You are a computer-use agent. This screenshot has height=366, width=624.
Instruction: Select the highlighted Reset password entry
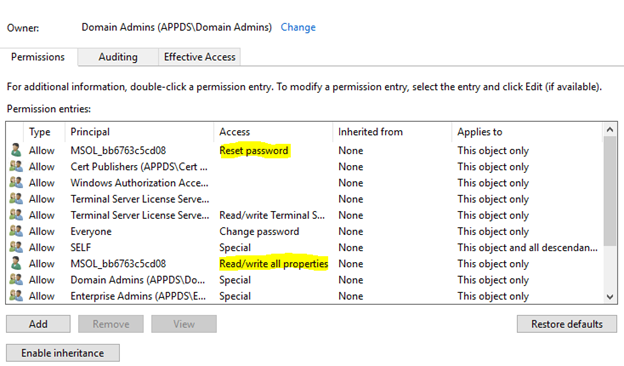254,150
